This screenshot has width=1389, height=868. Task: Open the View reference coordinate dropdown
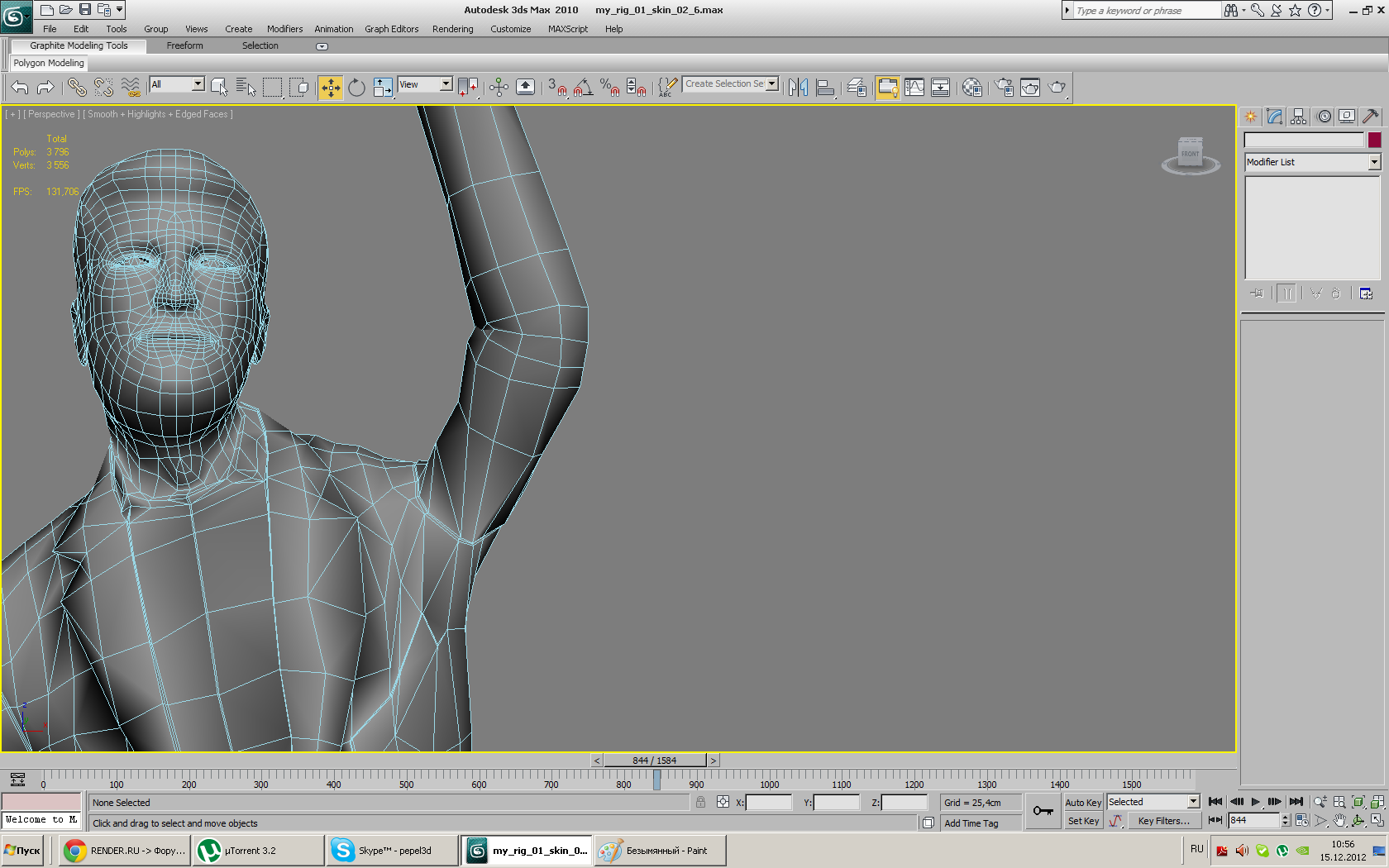(446, 84)
